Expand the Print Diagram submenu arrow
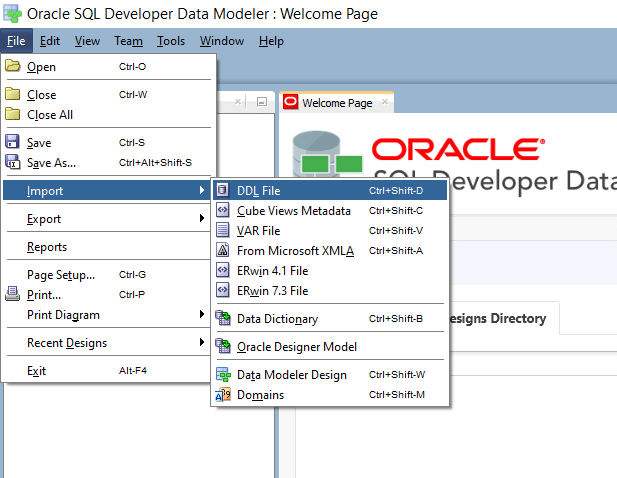 [x=201, y=314]
